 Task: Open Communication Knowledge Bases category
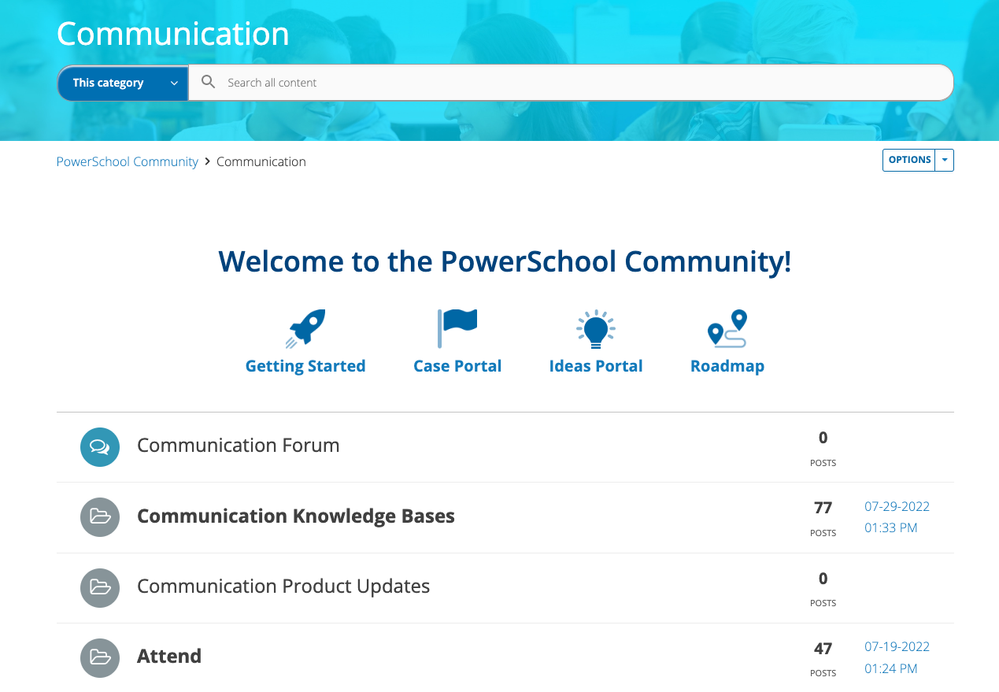coord(296,516)
